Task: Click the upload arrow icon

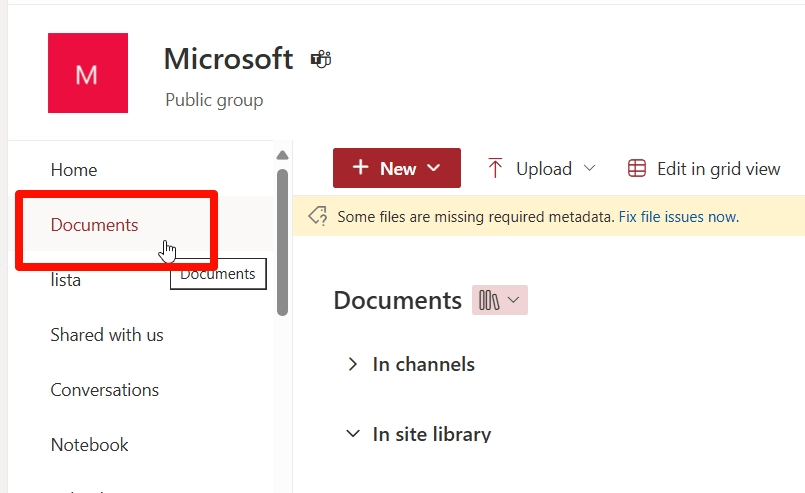Action: point(495,168)
